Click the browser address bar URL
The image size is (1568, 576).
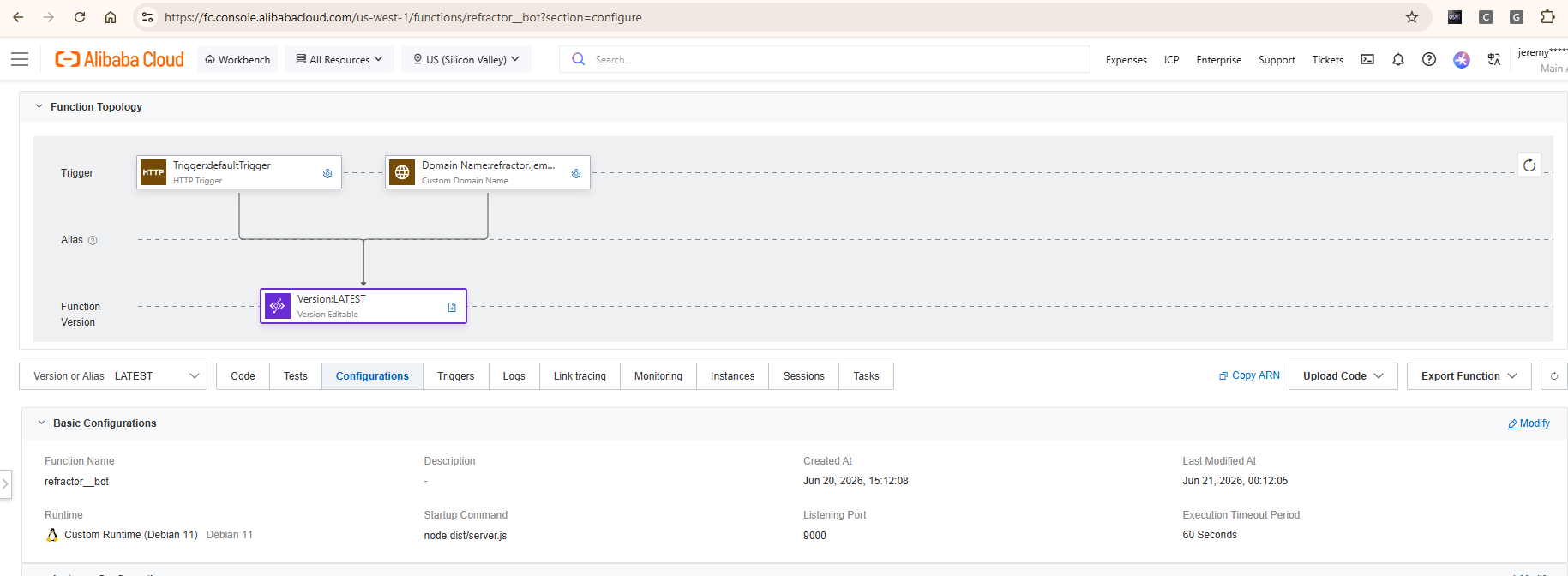(403, 17)
